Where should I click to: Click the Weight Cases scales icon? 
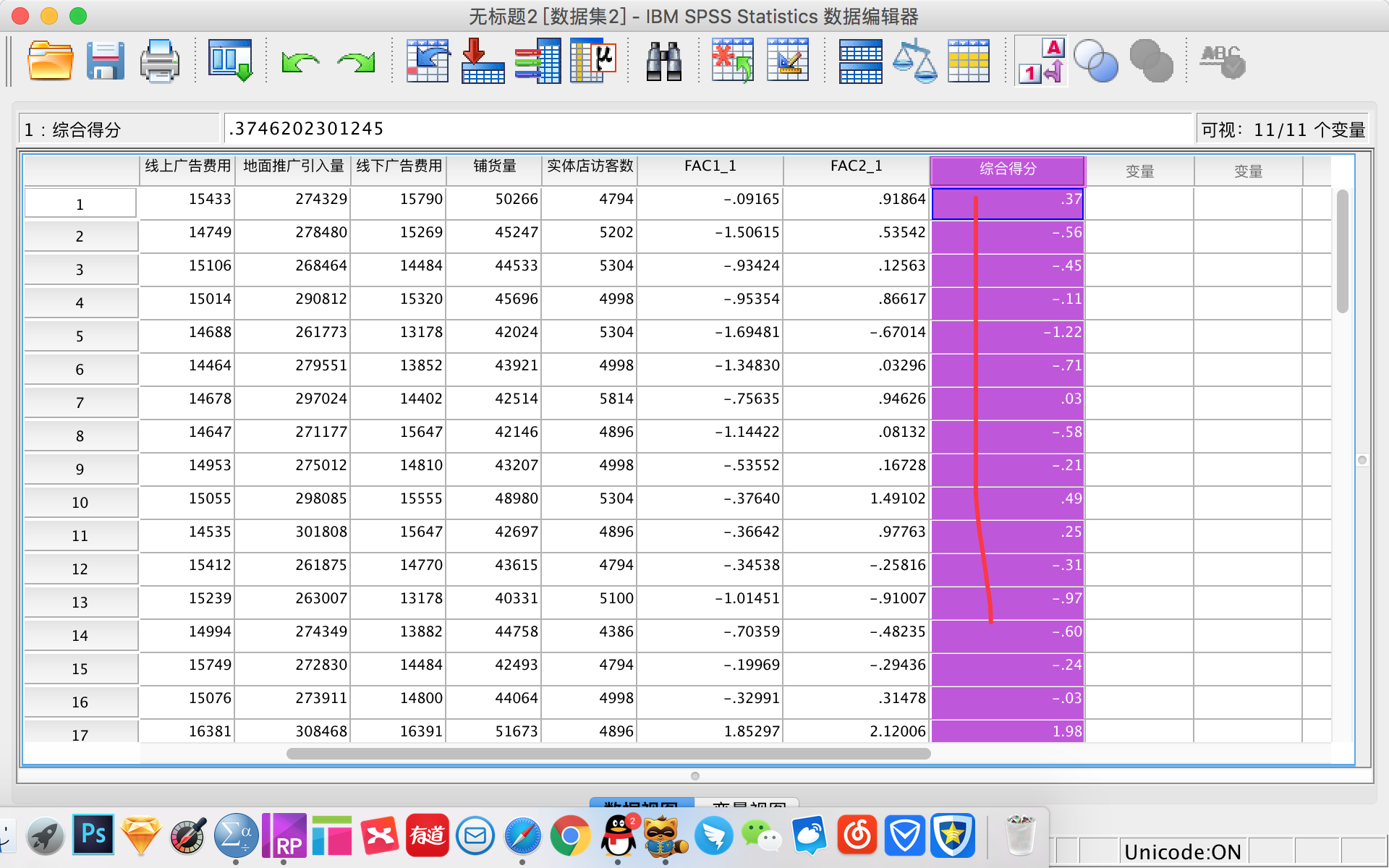914,61
